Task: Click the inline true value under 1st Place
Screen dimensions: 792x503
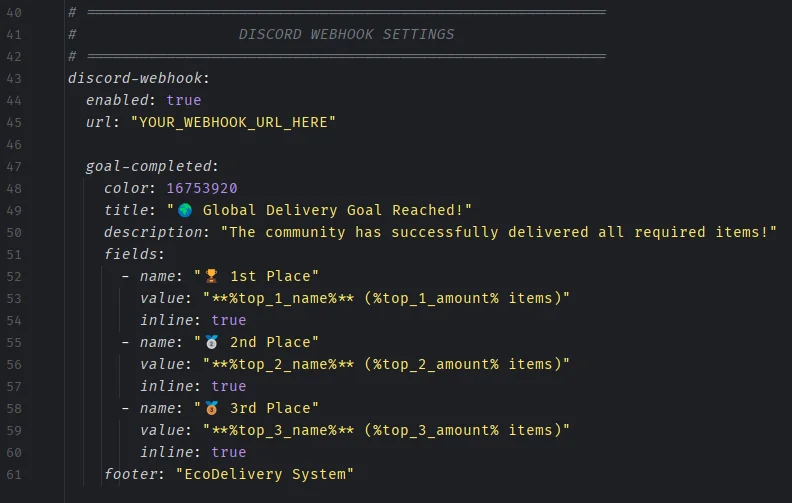Action: tap(229, 320)
